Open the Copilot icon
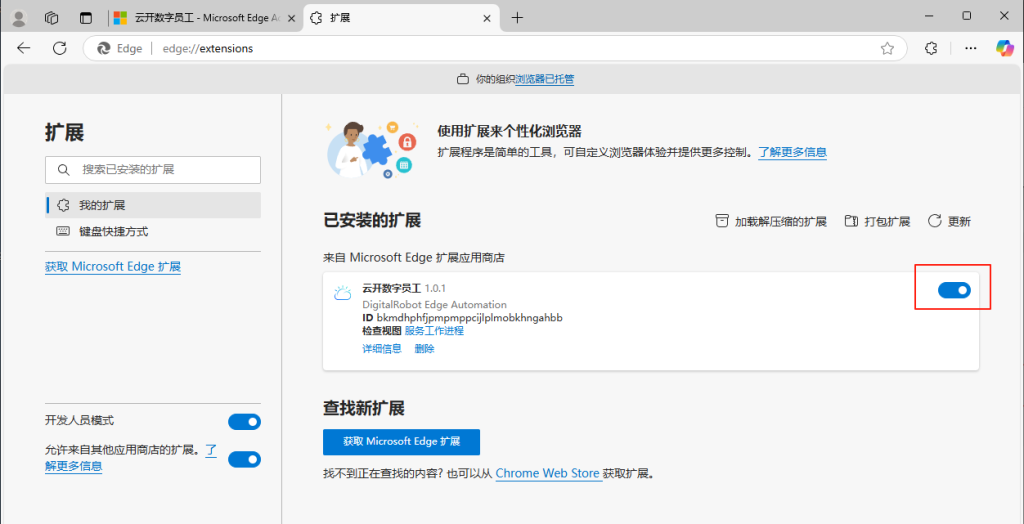The image size is (1024, 524). (x=1005, y=48)
